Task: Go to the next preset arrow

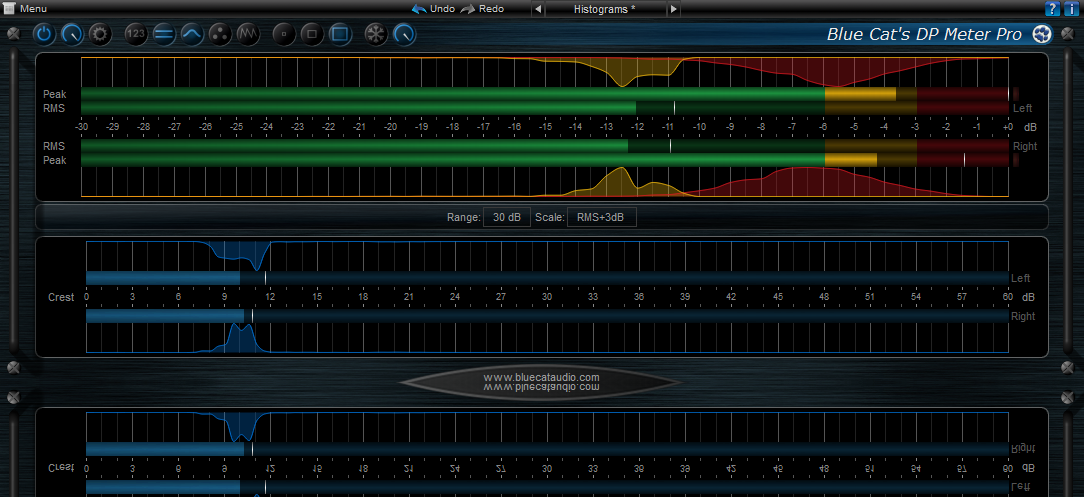Action: pos(673,8)
